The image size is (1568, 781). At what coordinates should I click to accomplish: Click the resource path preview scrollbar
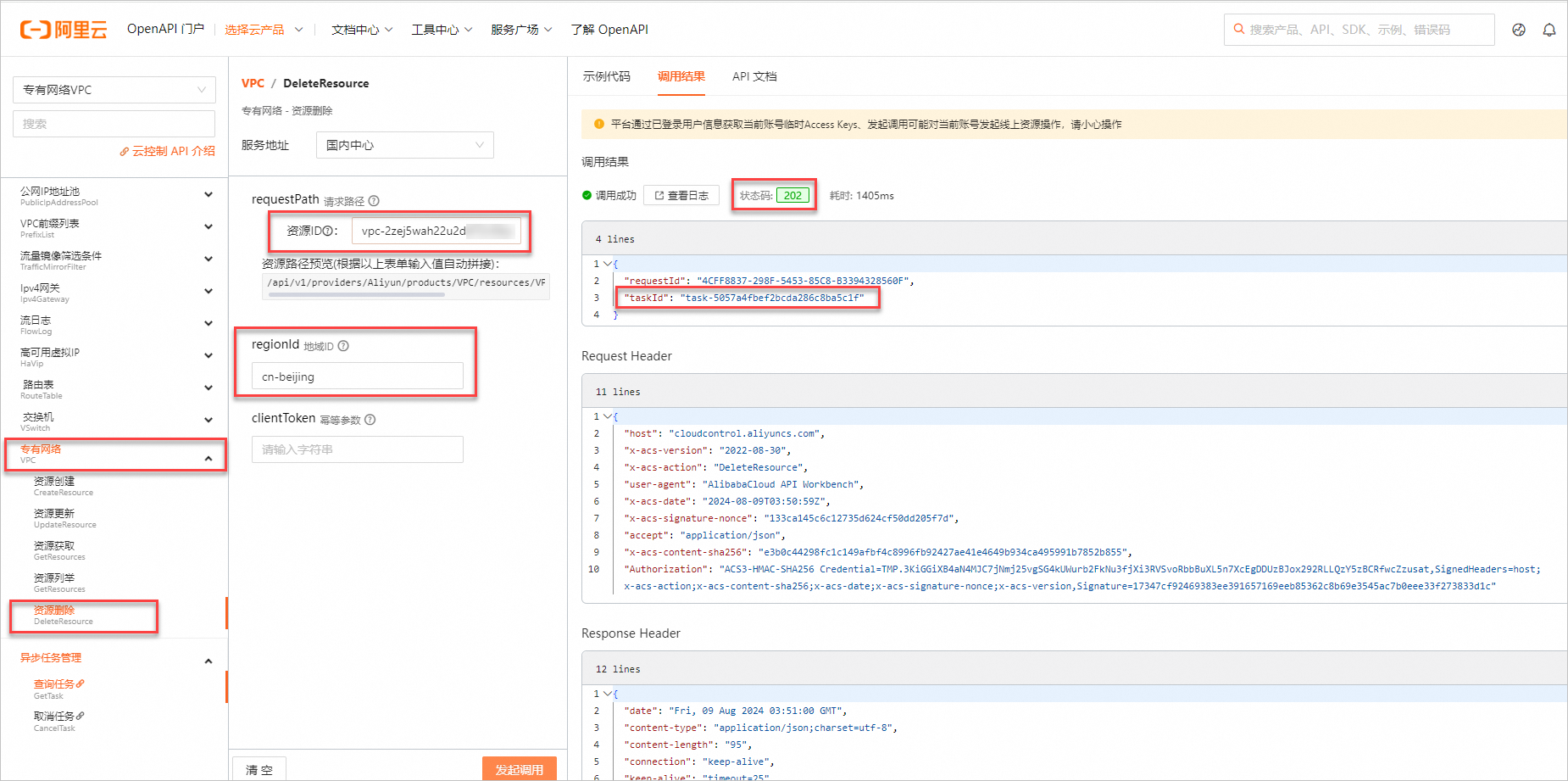357,295
